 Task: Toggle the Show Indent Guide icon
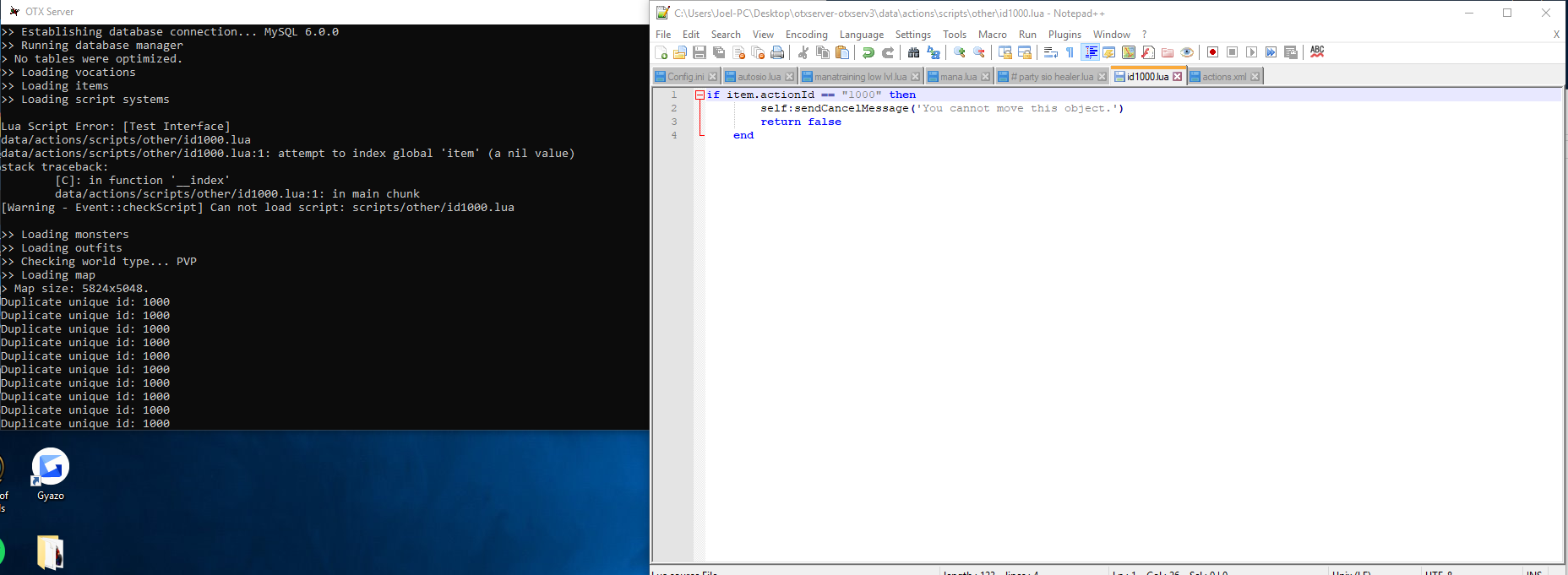pyautogui.click(x=1090, y=52)
